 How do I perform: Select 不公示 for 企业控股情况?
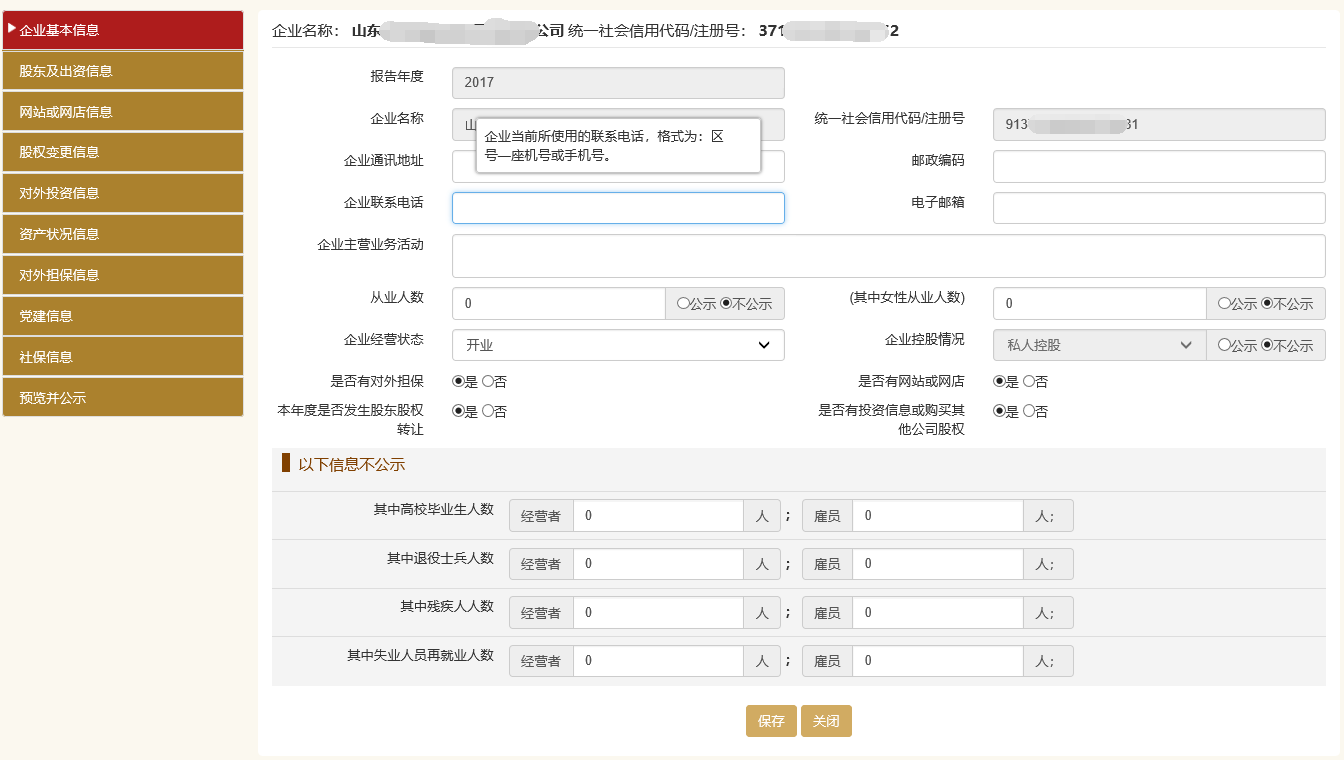pos(1267,345)
